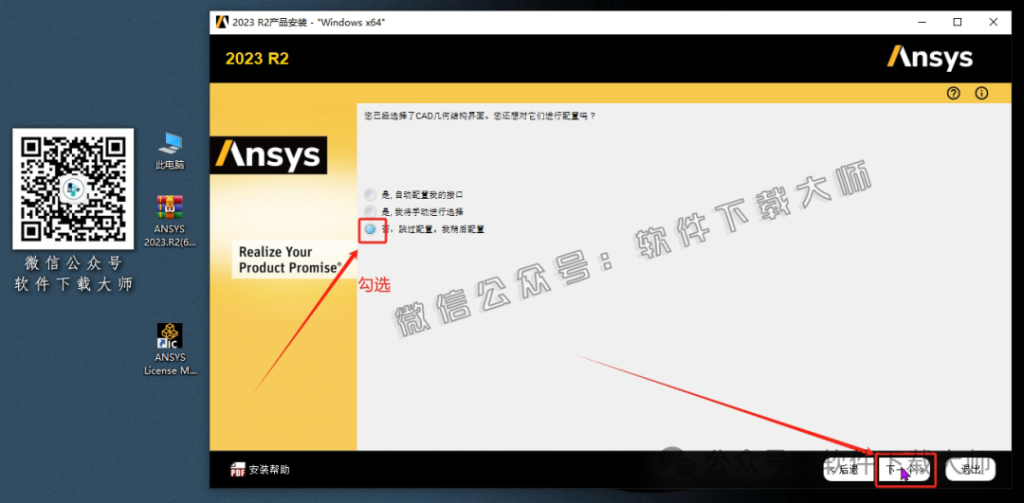
Task: Open the 安装帮助 PDF icon
Action: click(238, 470)
